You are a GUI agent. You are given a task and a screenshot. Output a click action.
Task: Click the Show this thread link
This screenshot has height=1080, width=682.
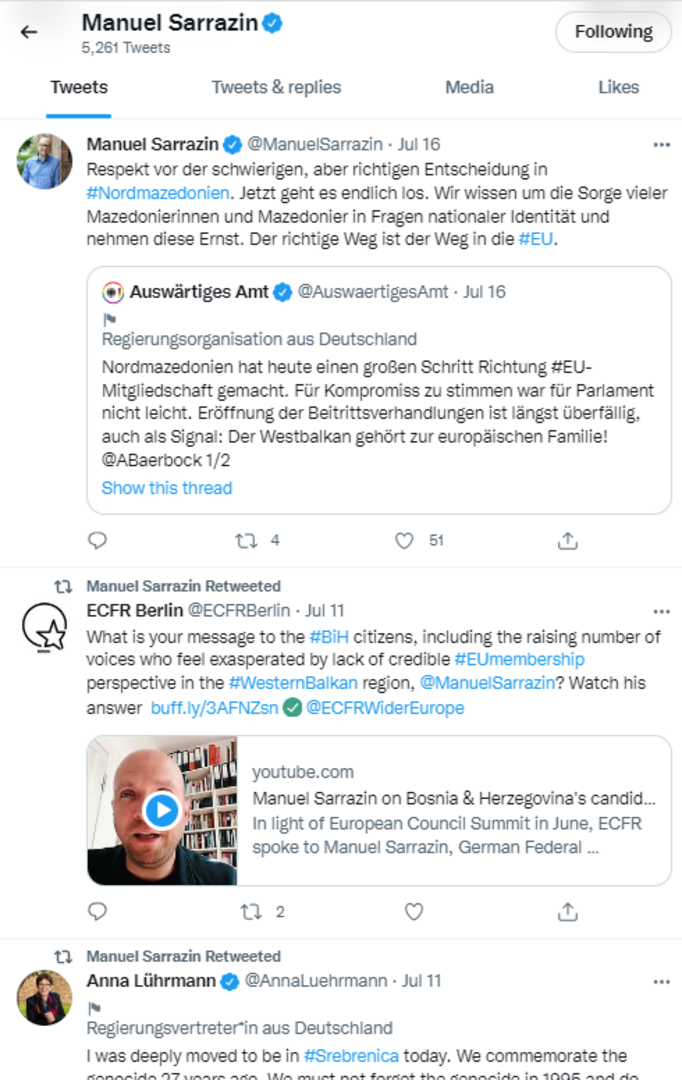[x=167, y=488]
